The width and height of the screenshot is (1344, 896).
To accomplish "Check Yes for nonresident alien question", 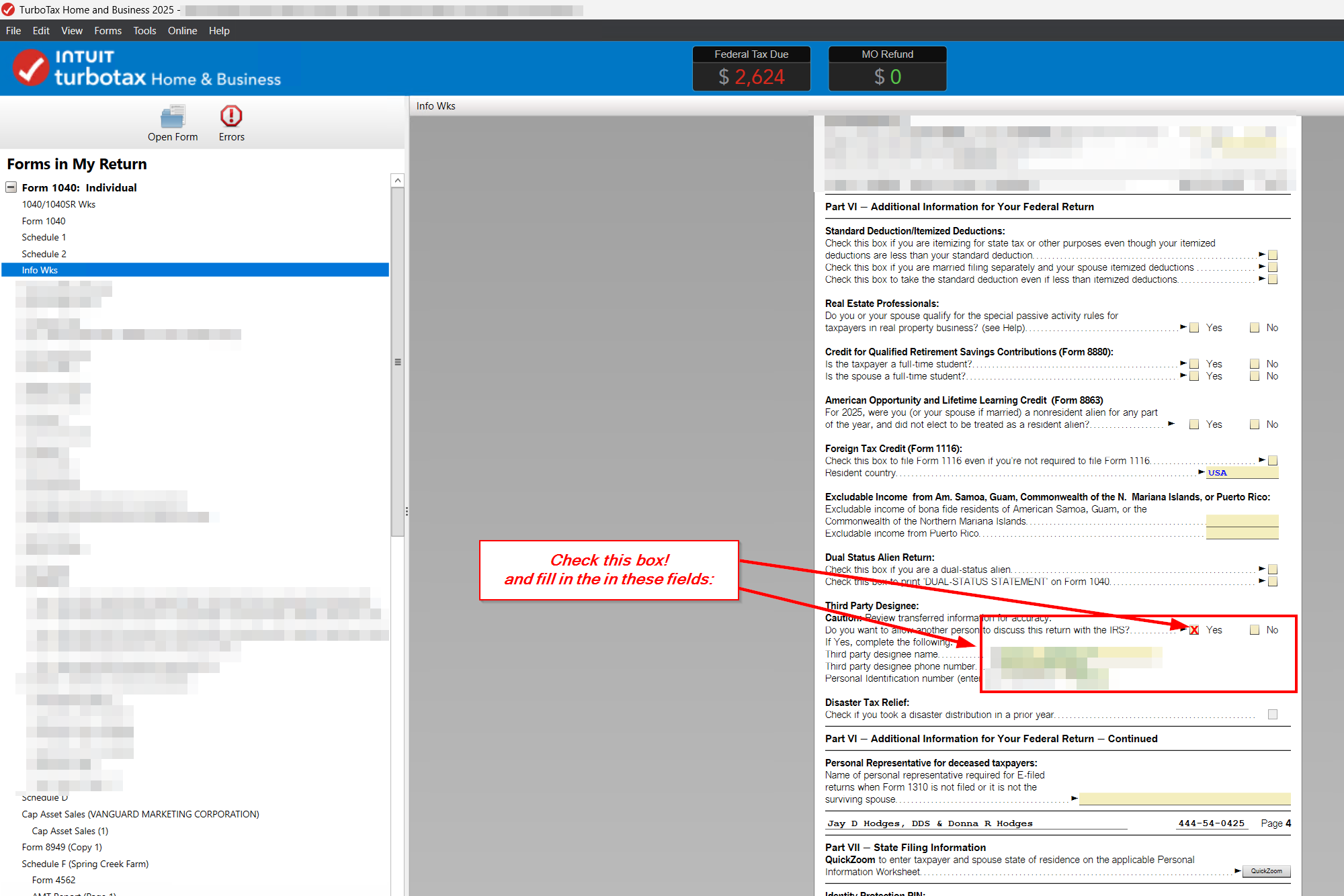I will (1194, 424).
